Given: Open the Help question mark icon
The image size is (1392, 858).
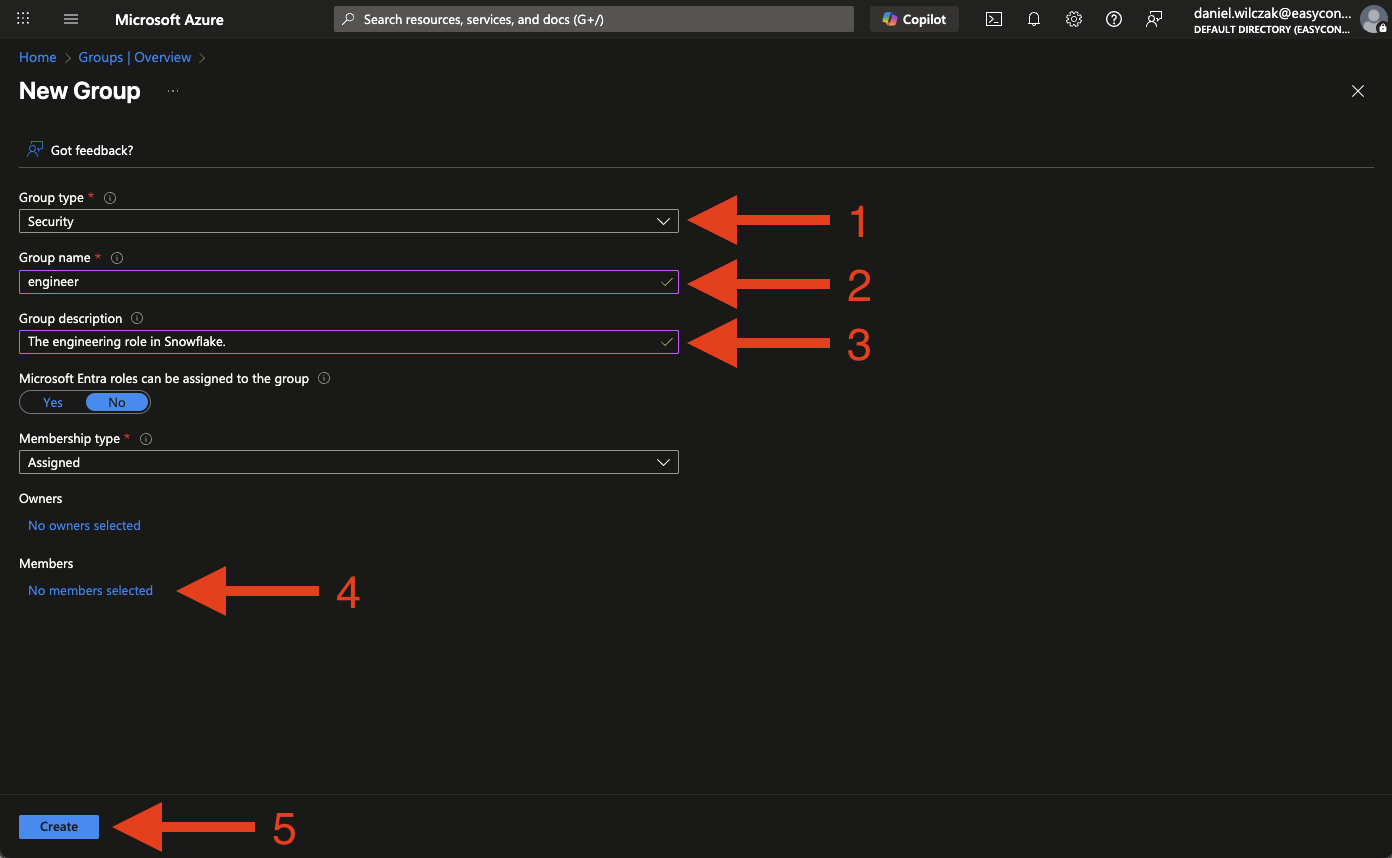Looking at the screenshot, I should click(1114, 19).
